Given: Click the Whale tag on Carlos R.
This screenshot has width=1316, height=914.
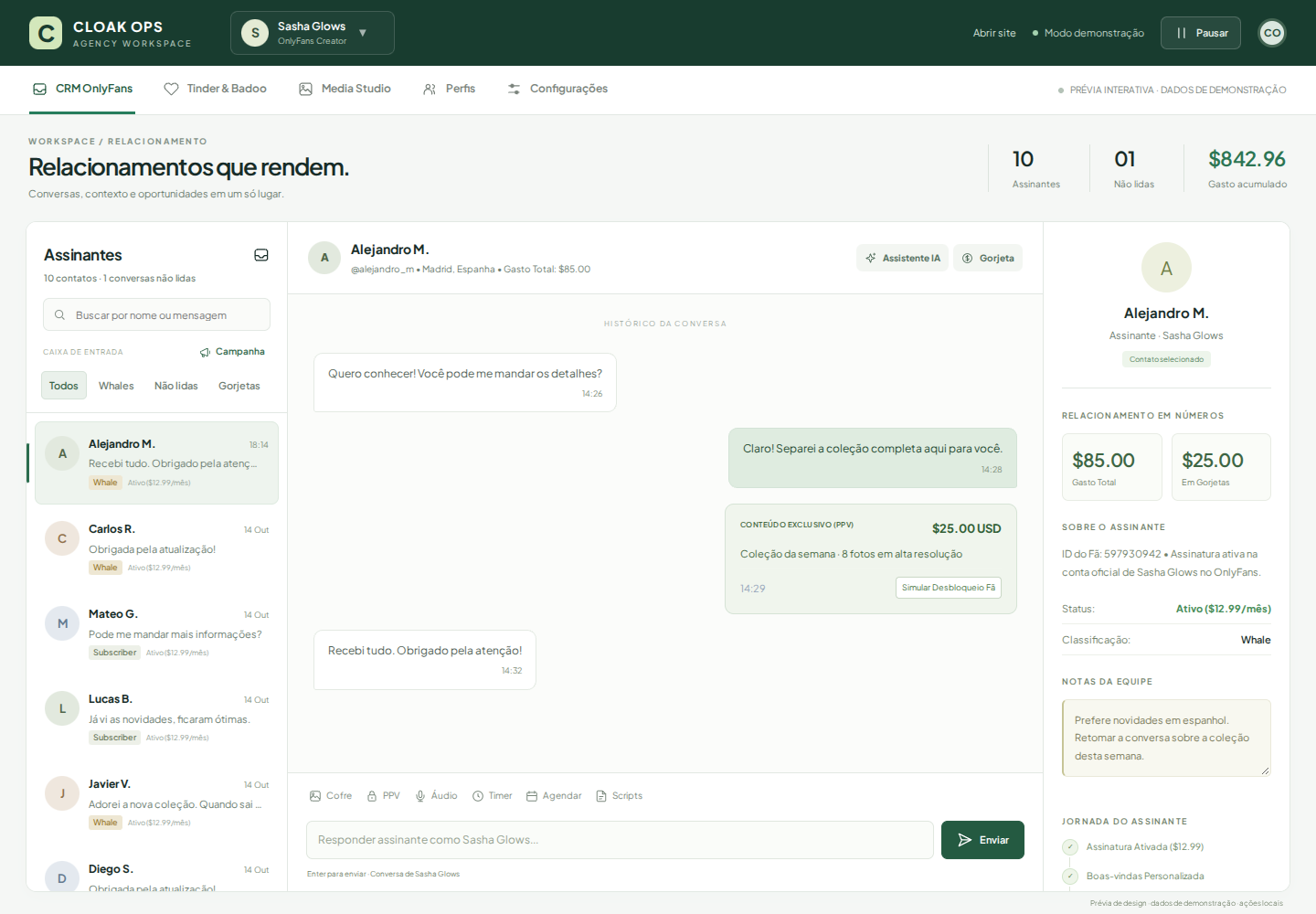Looking at the screenshot, I should (x=105, y=568).
